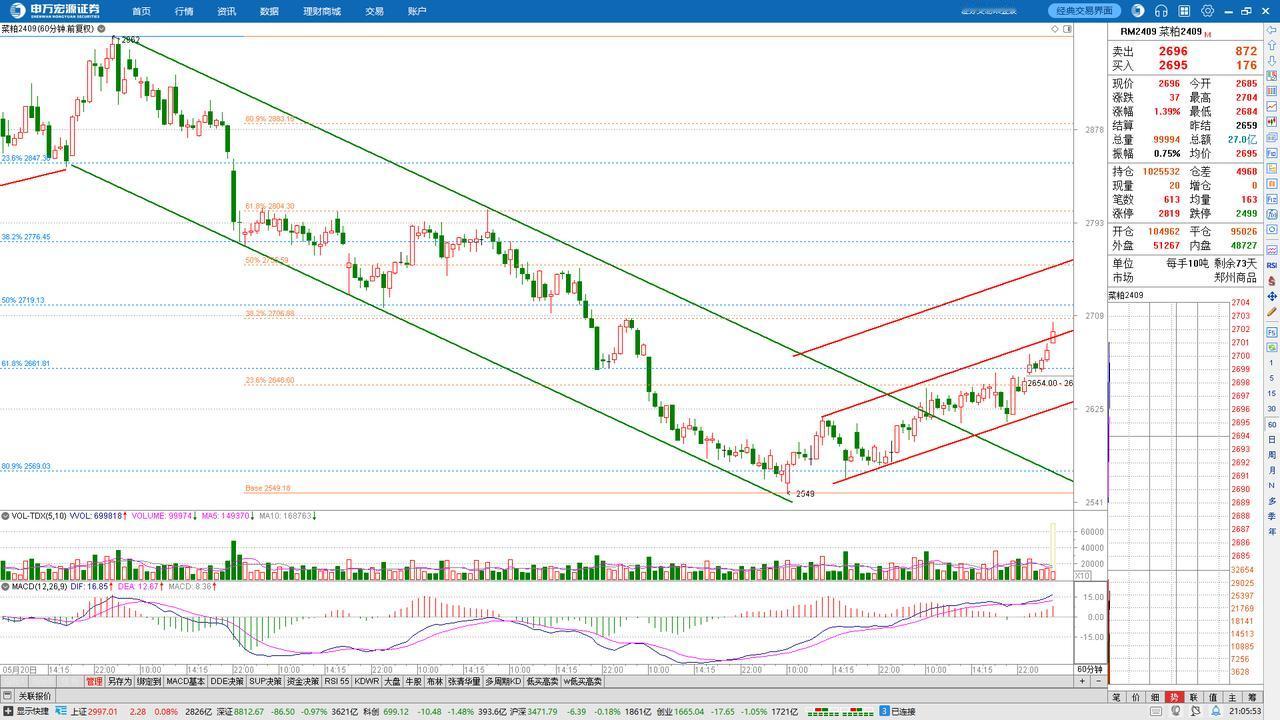The height and width of the screenshot is (720, 1280).
Task: Select the 60 minute period
Action: point(1271,425)
